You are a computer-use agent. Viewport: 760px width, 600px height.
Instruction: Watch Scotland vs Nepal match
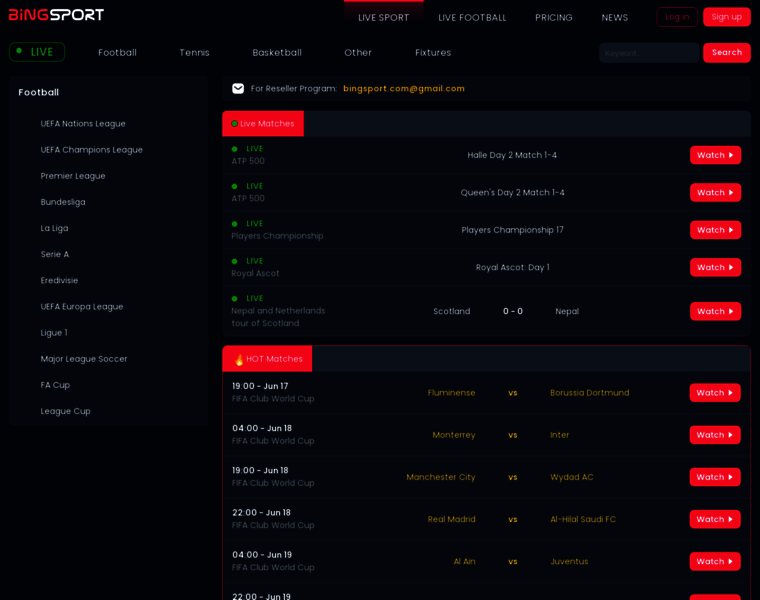715,311
